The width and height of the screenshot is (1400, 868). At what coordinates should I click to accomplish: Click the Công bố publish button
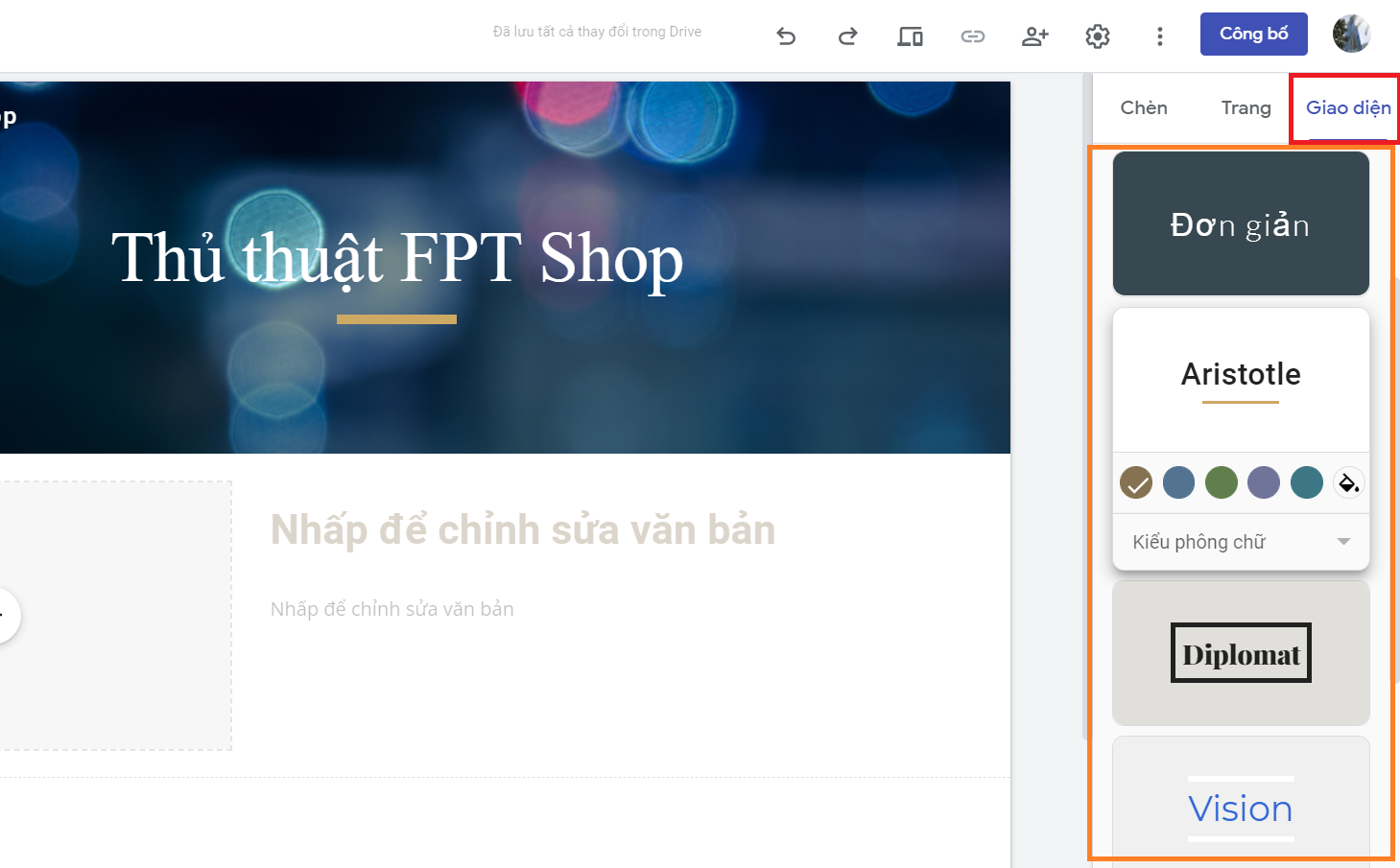click(1253, 33)
